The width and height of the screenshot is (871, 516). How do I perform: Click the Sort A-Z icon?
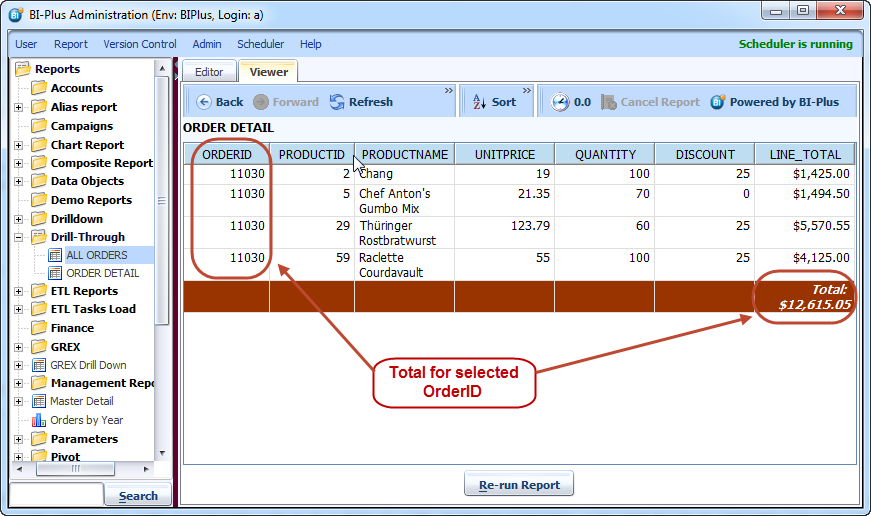tap(478, 102)
